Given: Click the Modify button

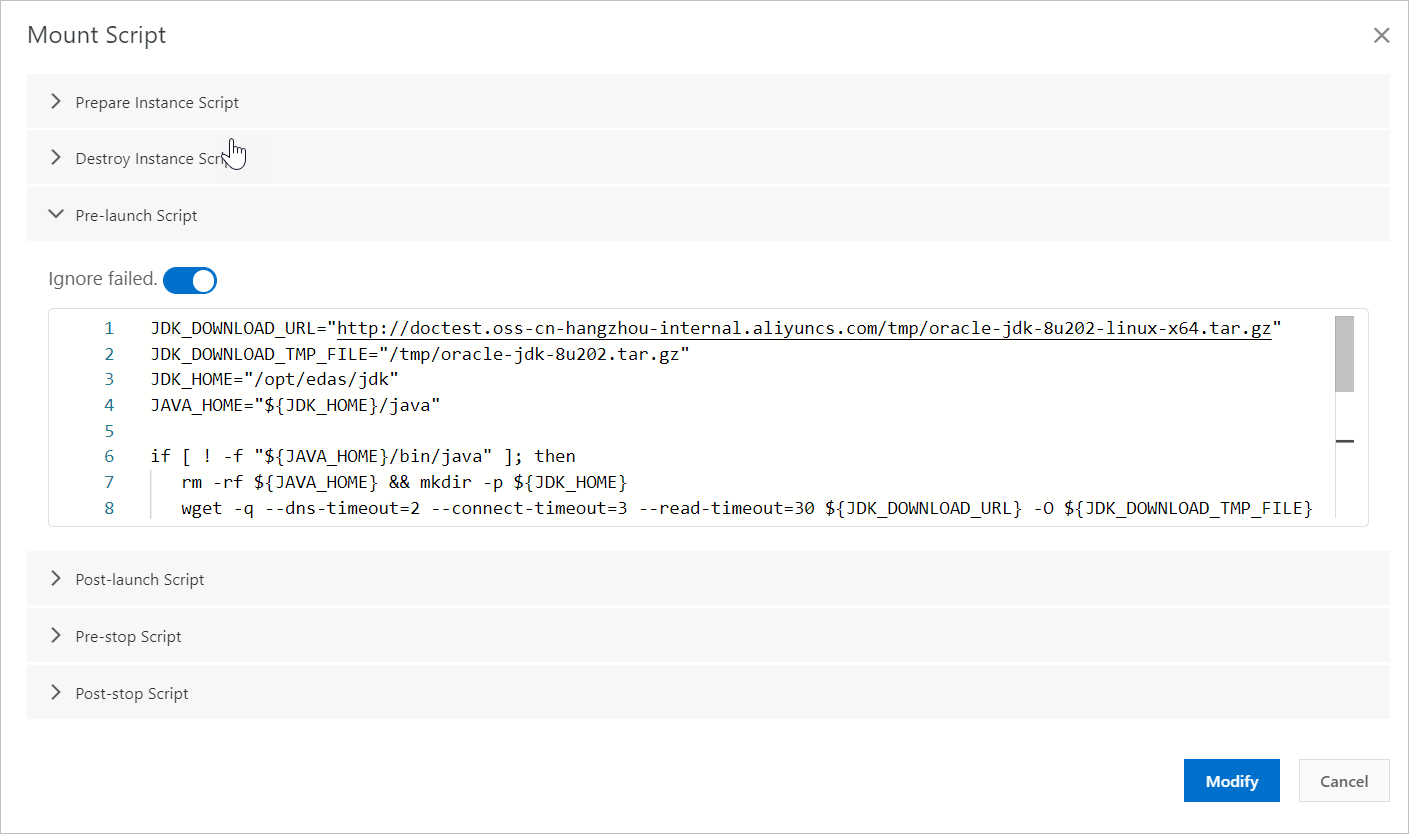Looking at the screenshot, I should [1231, 781].
